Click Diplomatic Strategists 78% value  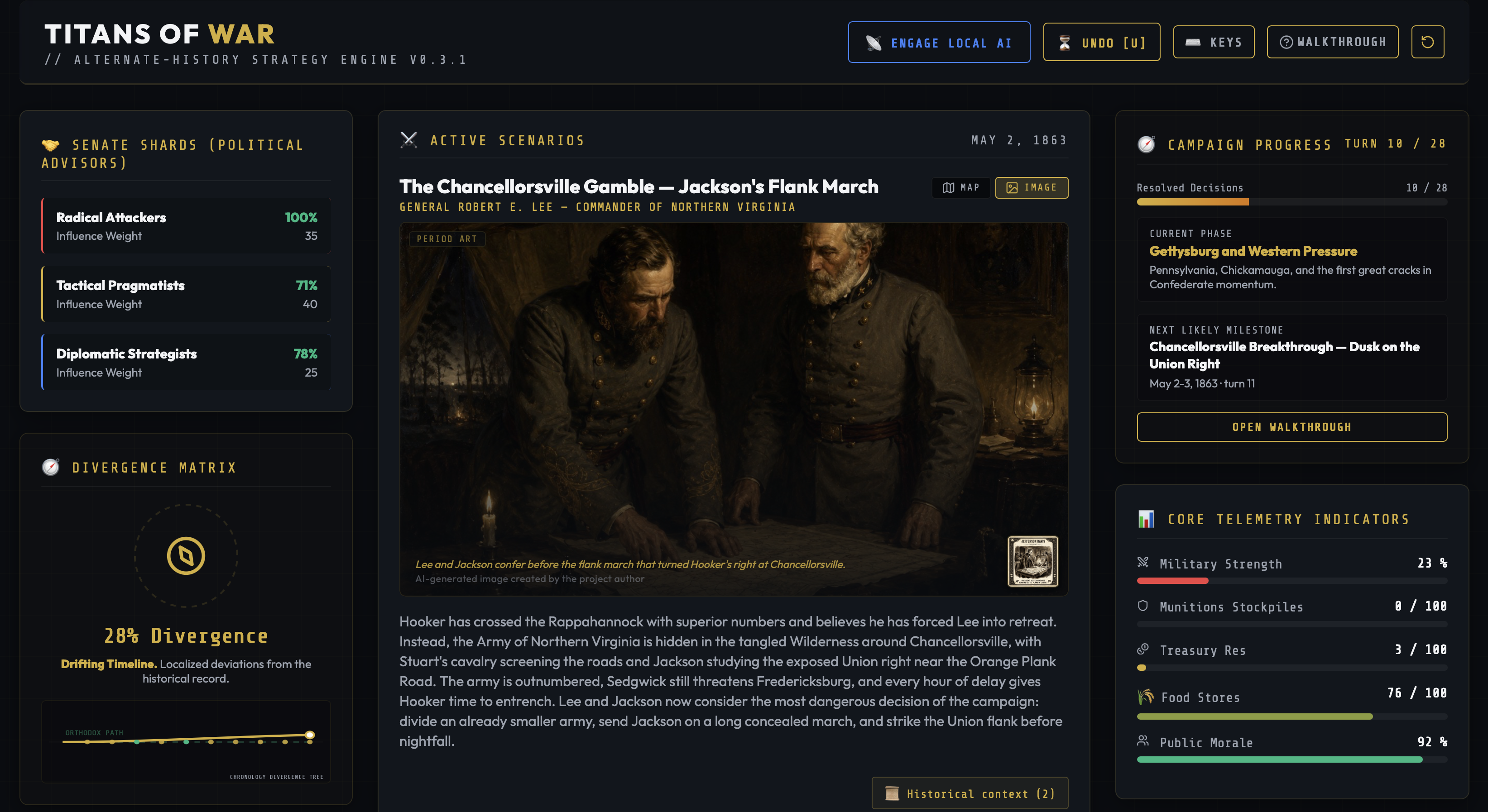[x=305, y=353]
